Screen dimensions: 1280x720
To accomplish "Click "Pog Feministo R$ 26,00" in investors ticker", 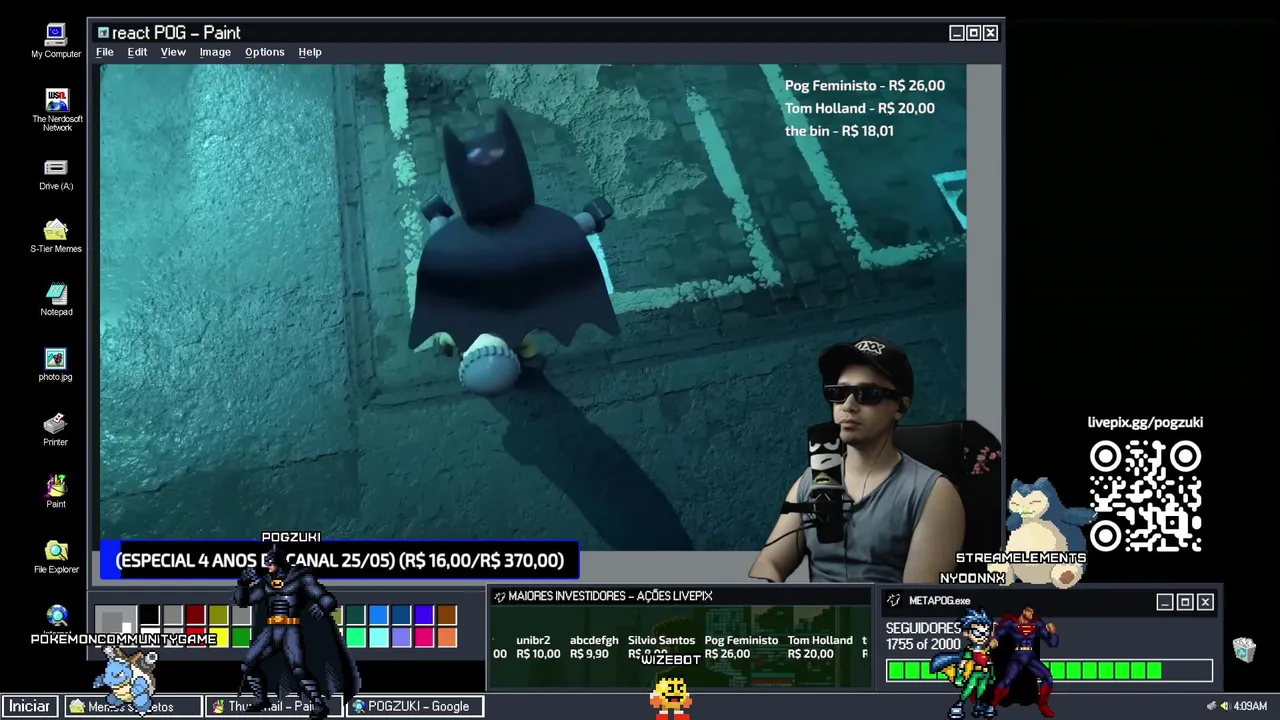I will [741, 647].
